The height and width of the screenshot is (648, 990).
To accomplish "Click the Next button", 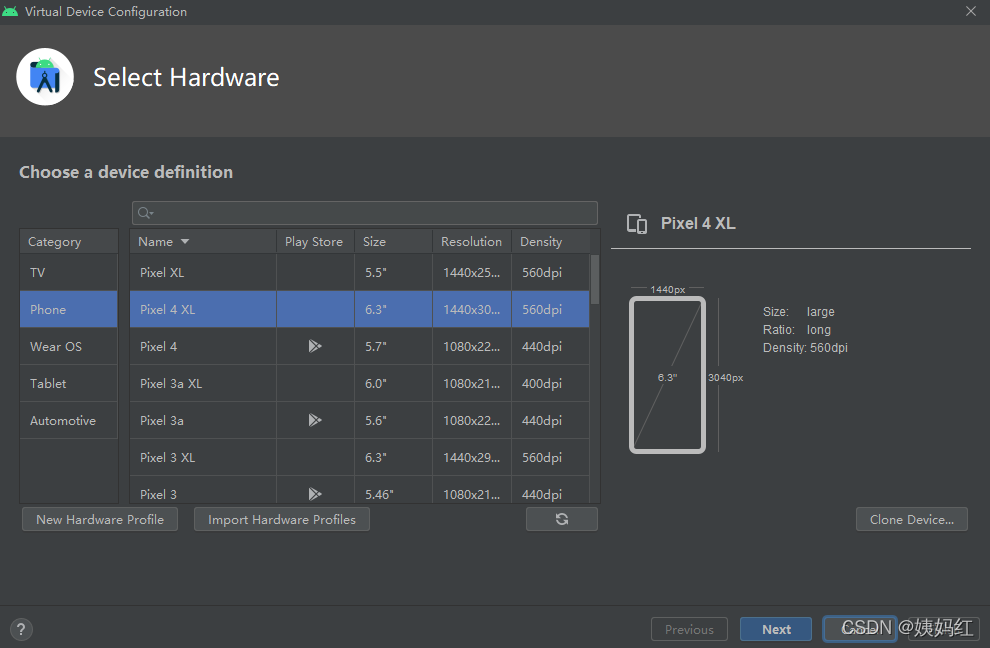I will (x=776, y=629).
